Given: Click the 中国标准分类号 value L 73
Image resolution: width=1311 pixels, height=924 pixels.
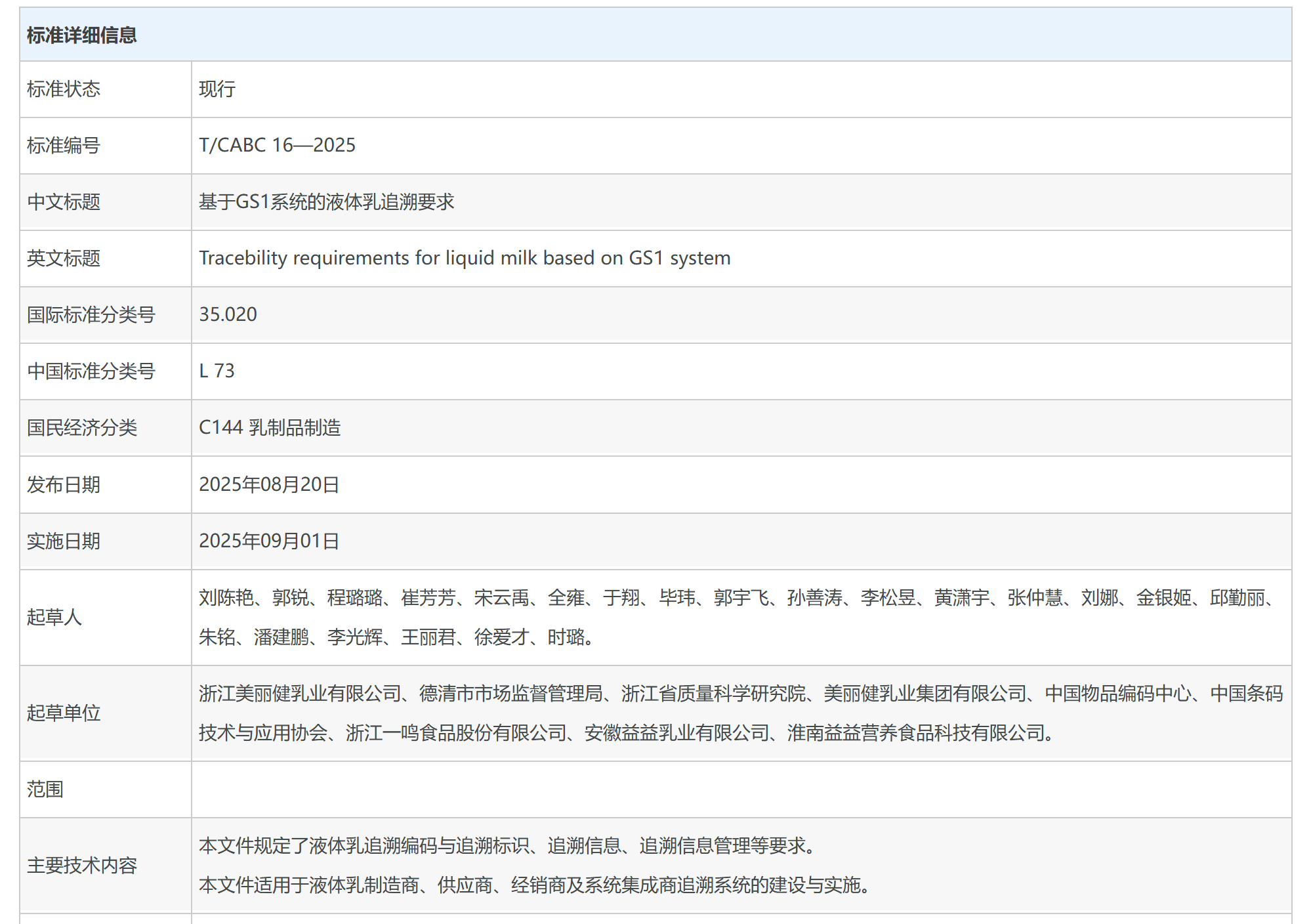Looking at the screenshot, I should (x=217, y=371).
